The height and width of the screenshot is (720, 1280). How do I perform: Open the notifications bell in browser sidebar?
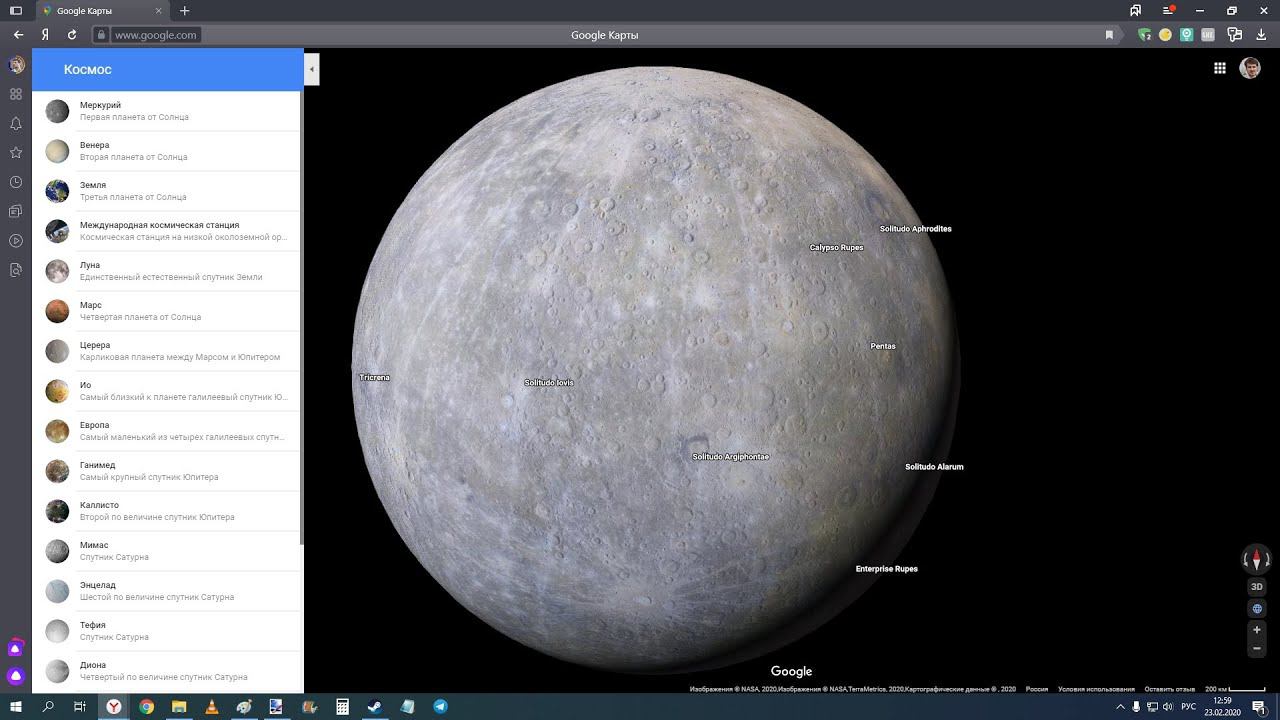(x=16, y=123)
